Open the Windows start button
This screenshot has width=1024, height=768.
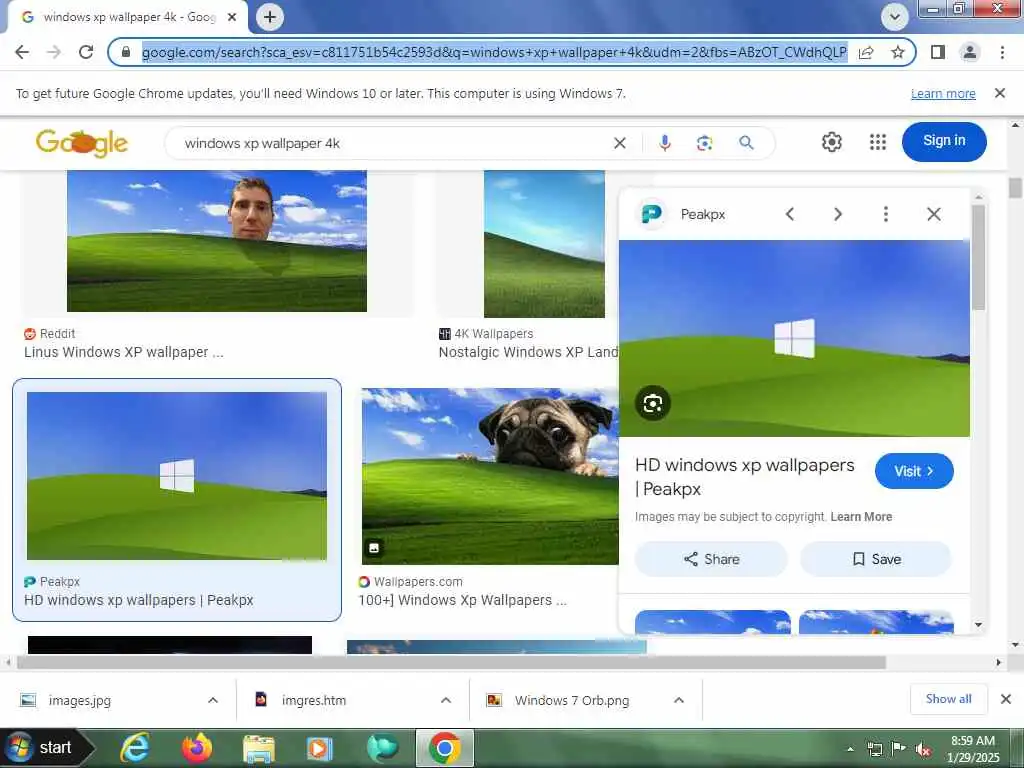pyautogui.click(x=46, y=748)
